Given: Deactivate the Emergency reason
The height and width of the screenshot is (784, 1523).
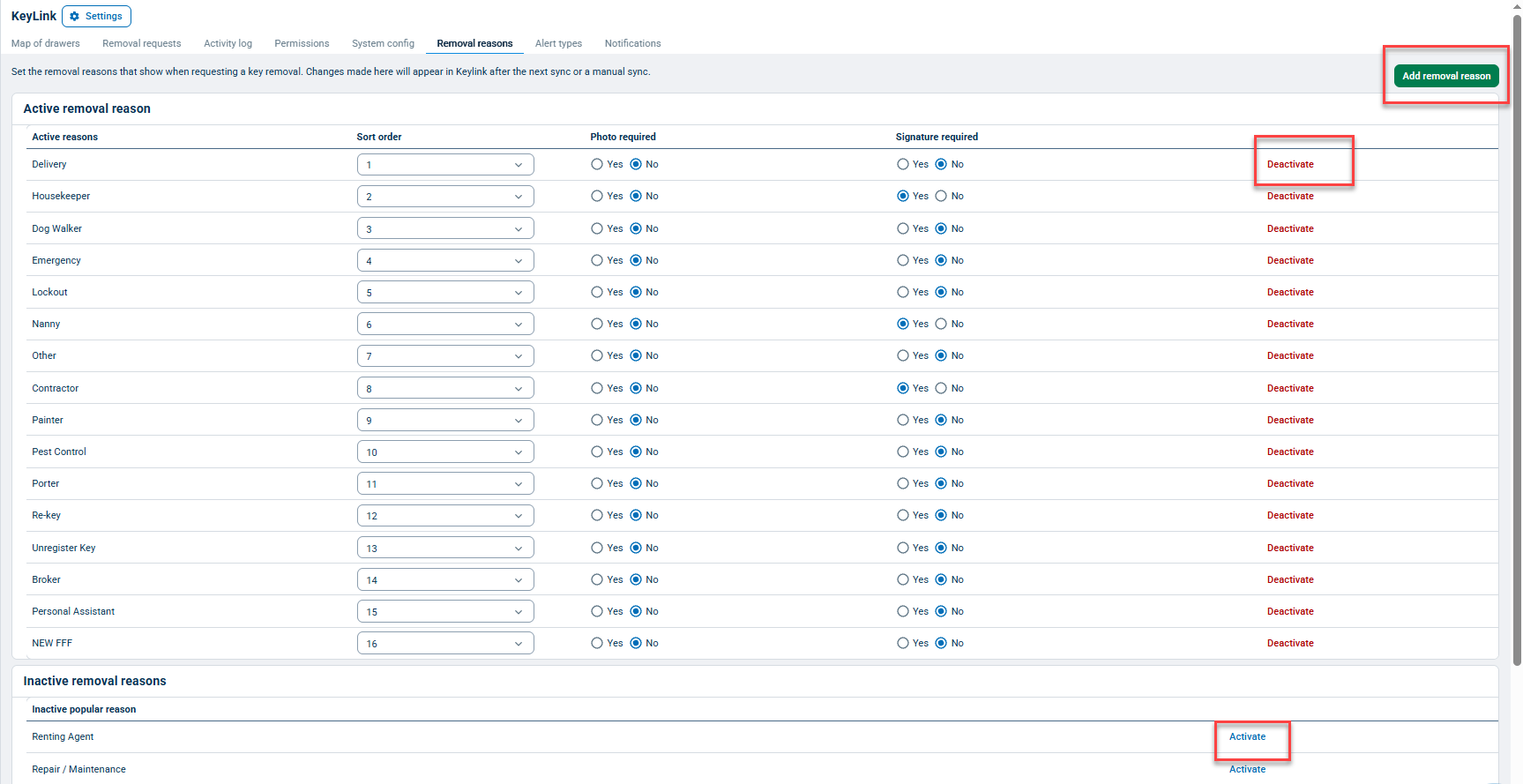Looking at the screenshot, I should [1290, 260].
